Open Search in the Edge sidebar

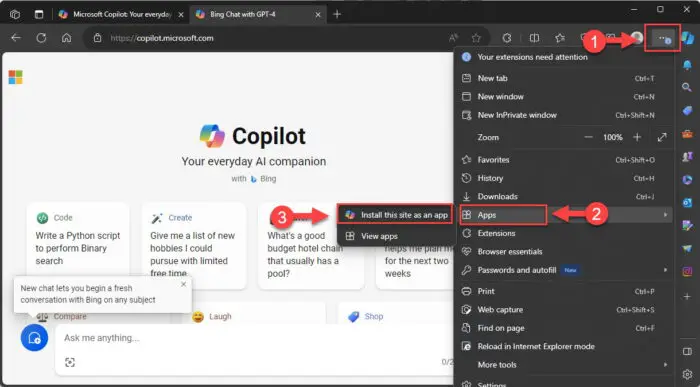click(x=688, y=87)
